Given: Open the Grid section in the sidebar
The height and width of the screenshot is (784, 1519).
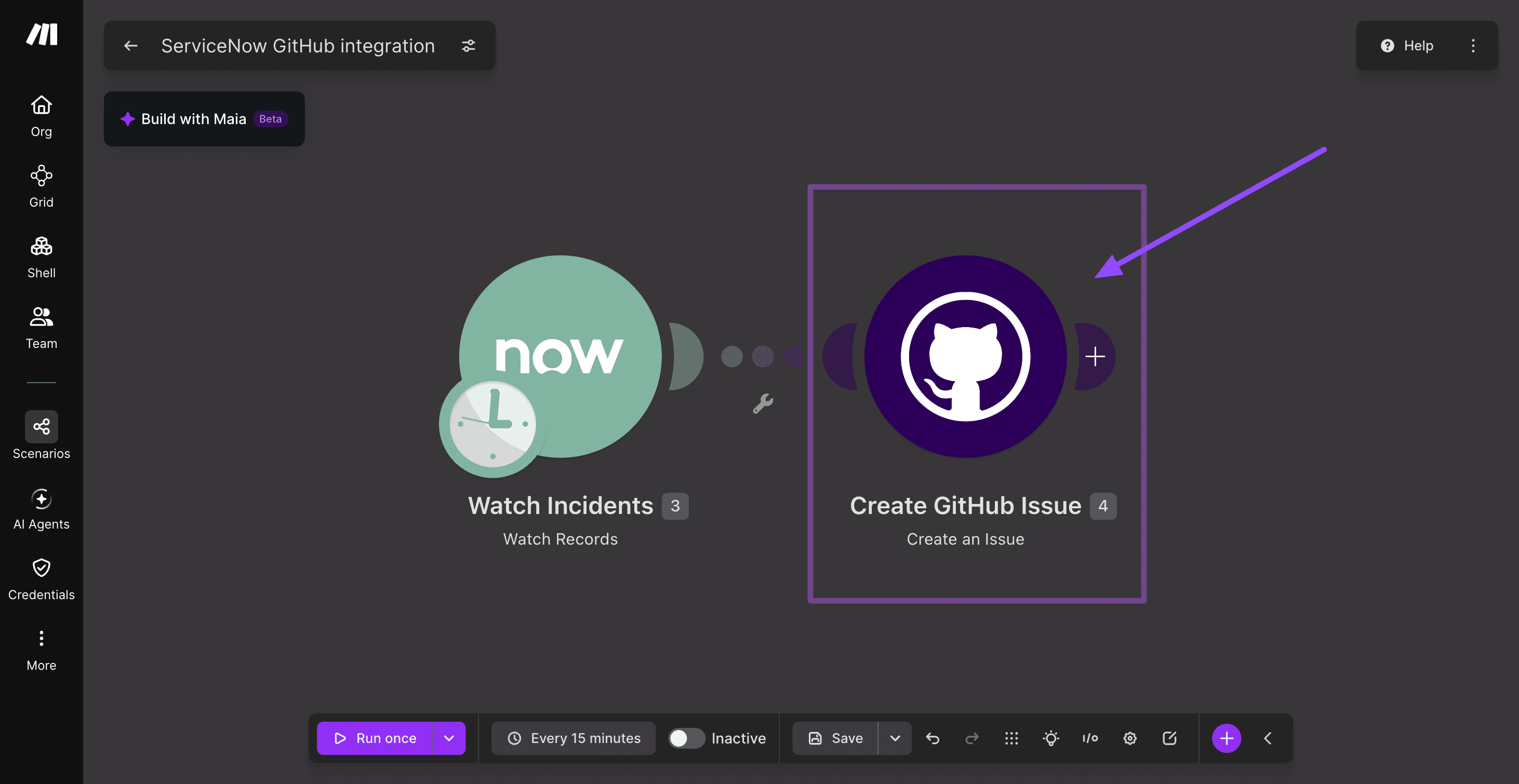Looking at the screenshot, I should pos(41,186).
